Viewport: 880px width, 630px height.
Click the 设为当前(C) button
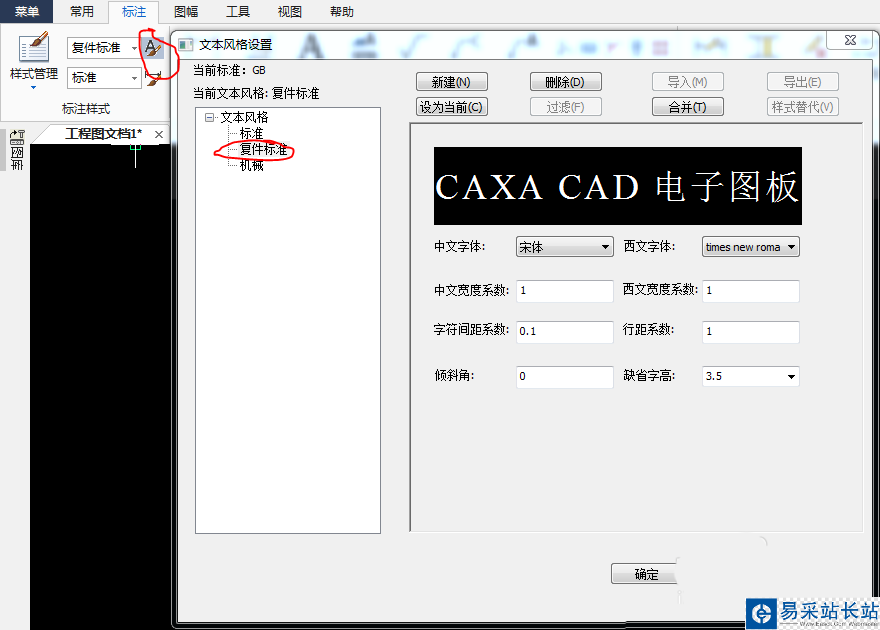click(x=451, y=107)
